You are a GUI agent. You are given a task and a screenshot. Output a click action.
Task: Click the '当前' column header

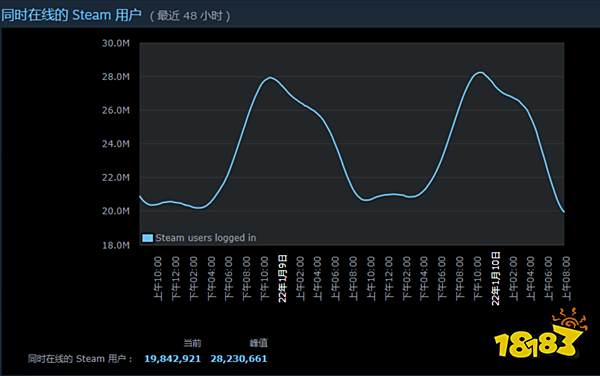click(x=192, y=343)
